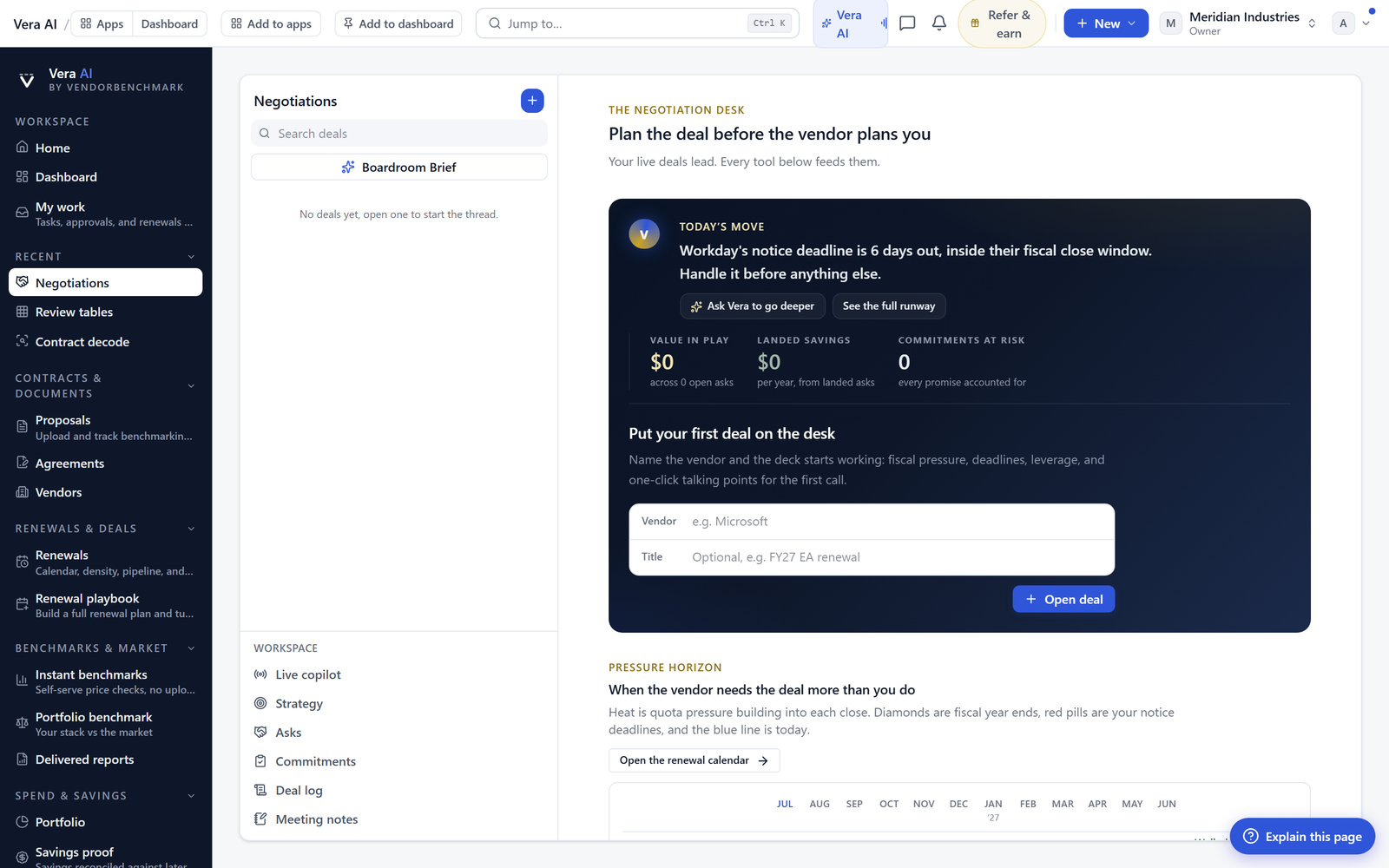Click the Agreements pen icon
The height and width of the screenshot is (868, 1389).
tap(23, 463)
